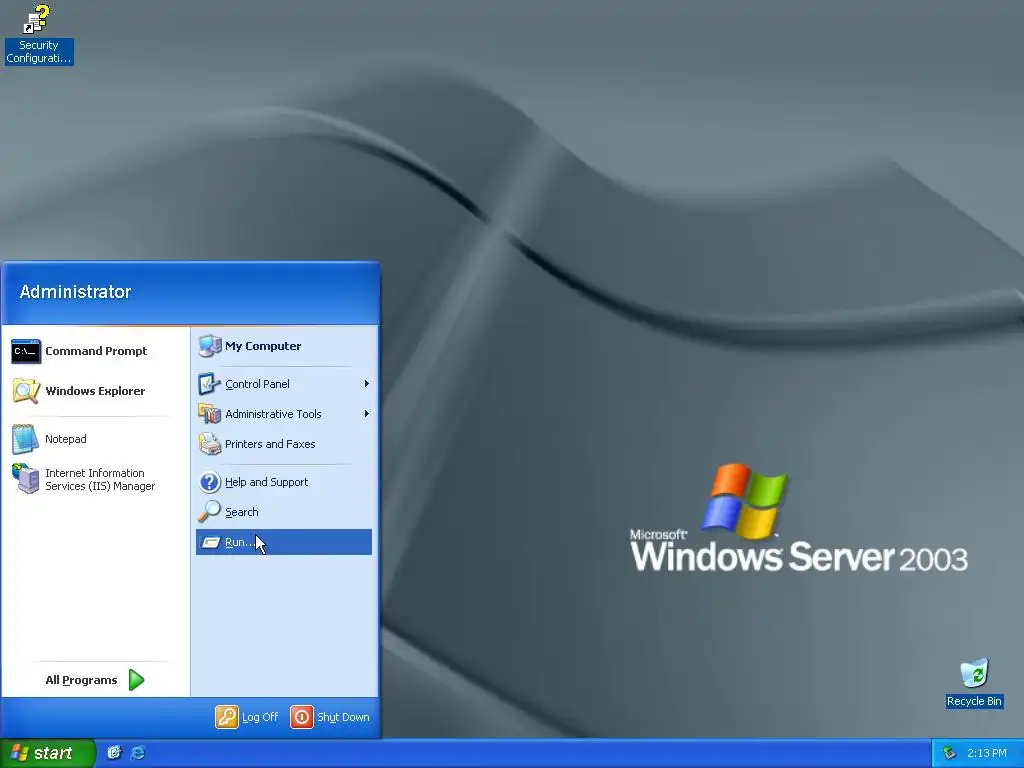Open Windows Explorer from the Start menu
The image size is (1024, 768).
95,391
